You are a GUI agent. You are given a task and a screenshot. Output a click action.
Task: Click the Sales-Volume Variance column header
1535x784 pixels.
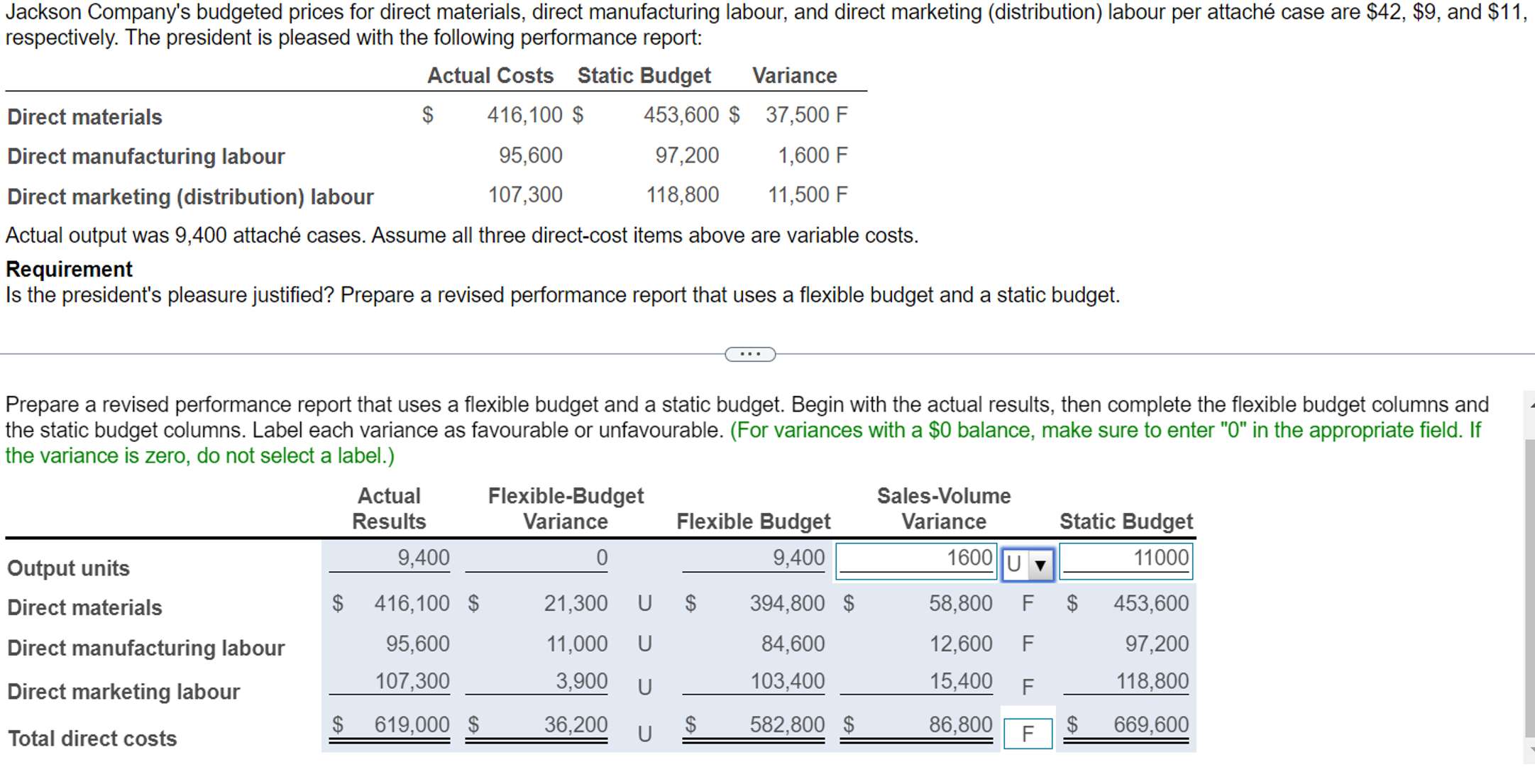click(x=944, y=509)
